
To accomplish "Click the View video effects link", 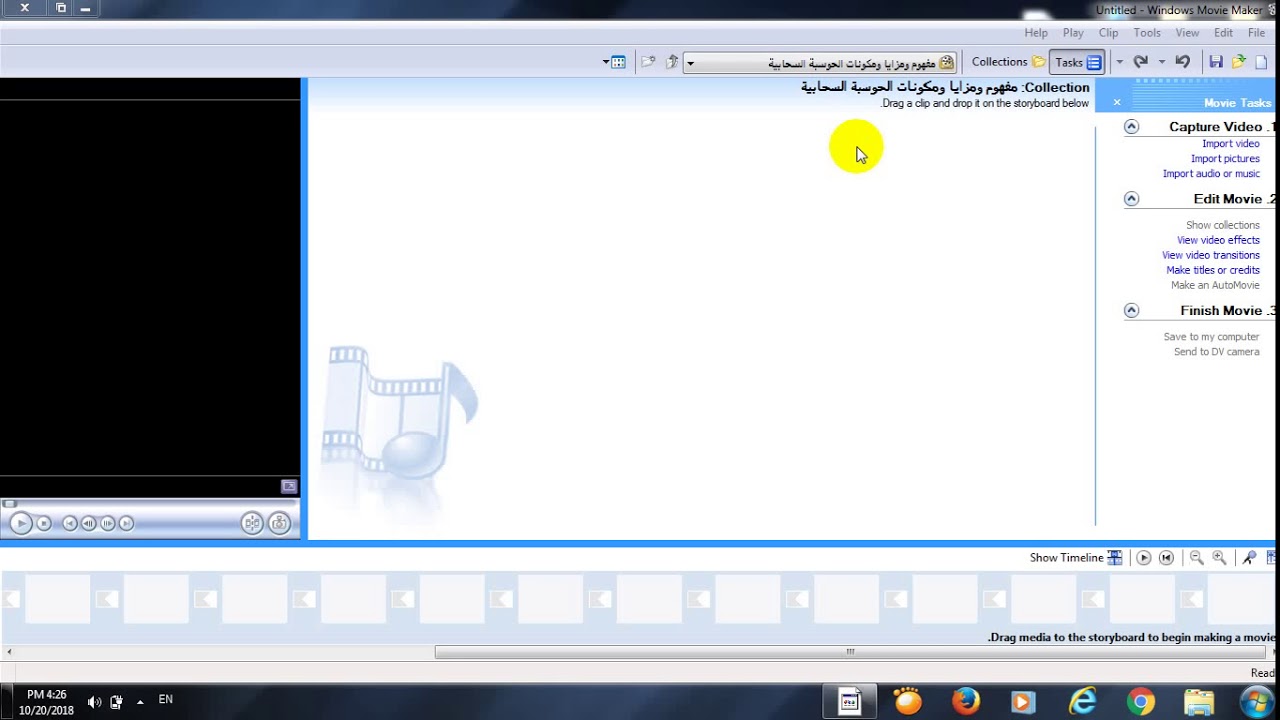I will (1218, 240).
